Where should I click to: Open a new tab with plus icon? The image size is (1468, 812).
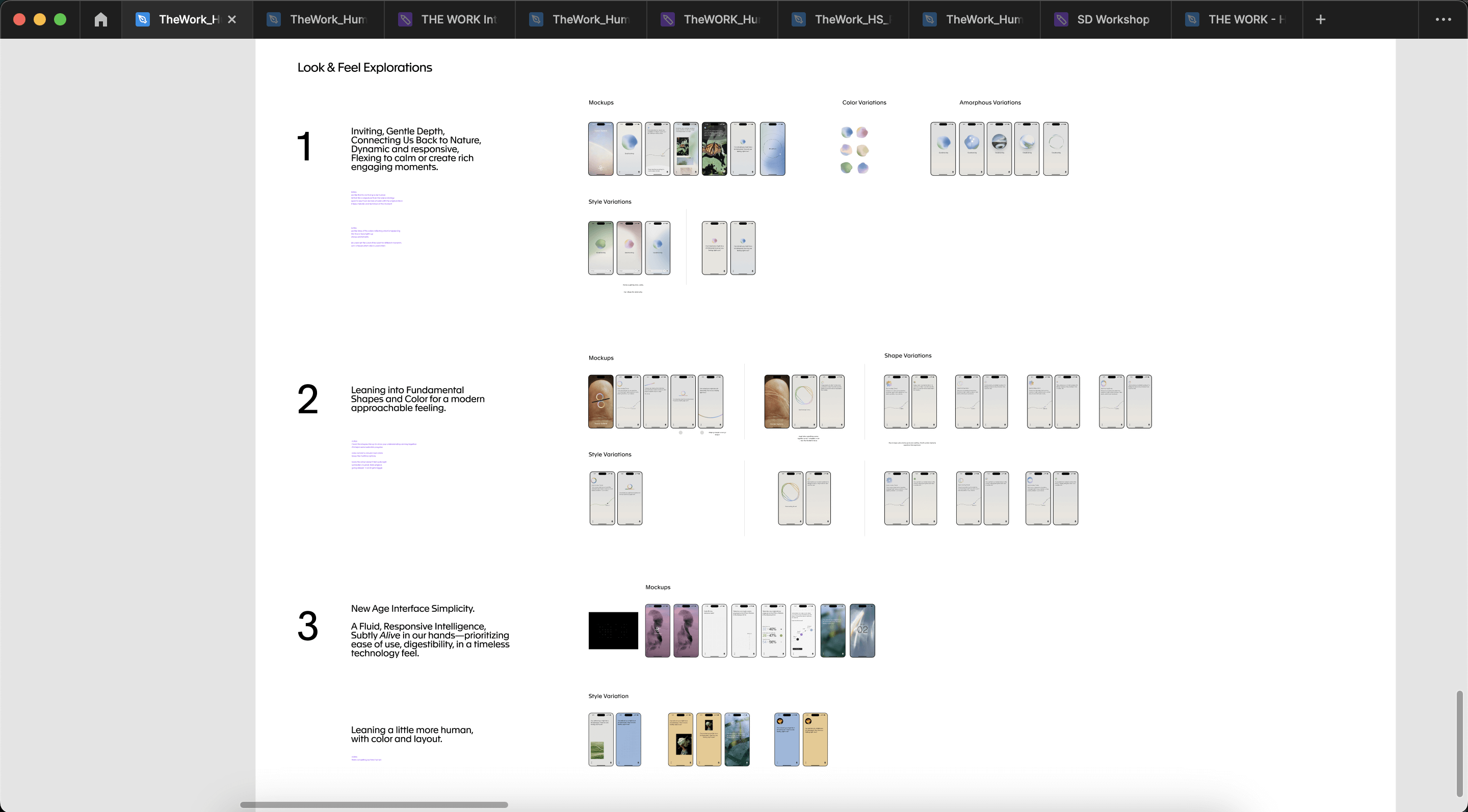[1320, 19]
